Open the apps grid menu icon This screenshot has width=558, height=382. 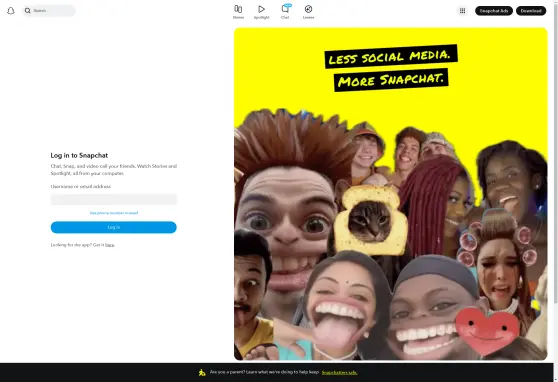tap(462, 11)
